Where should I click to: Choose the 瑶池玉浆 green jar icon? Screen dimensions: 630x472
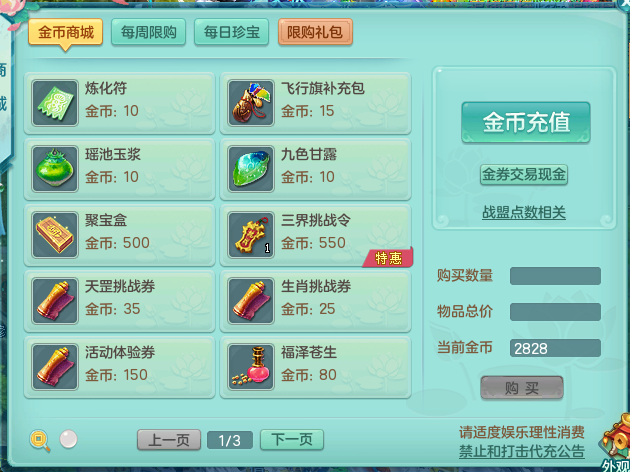55,169
